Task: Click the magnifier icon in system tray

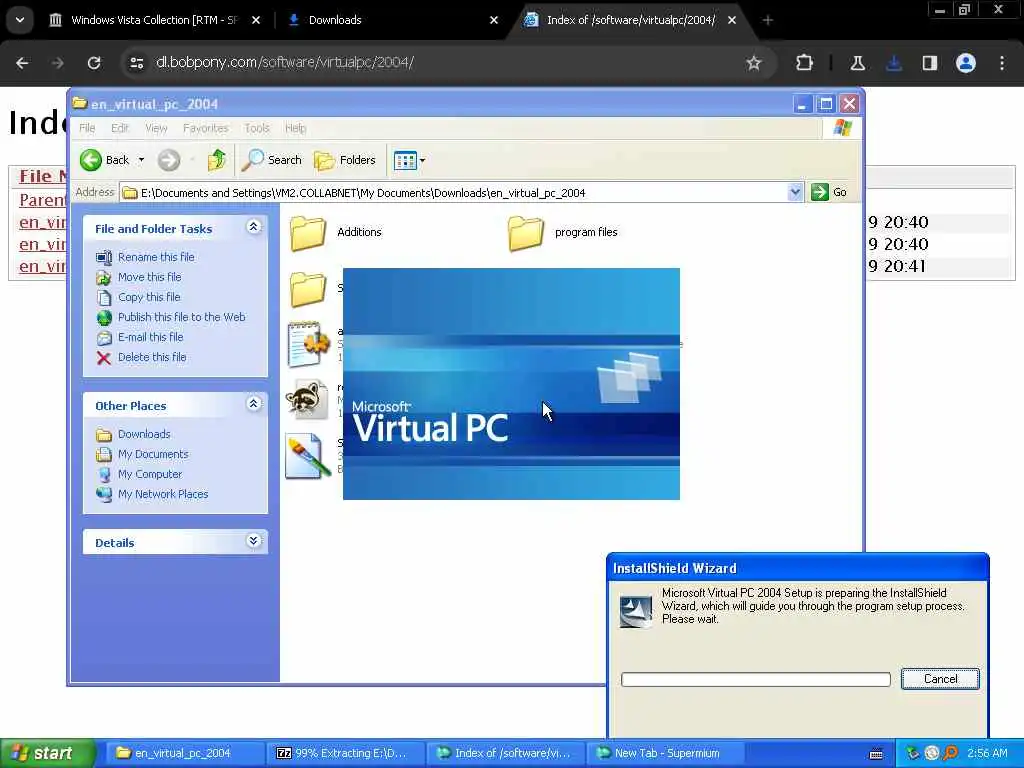Action: coord(951,753)
